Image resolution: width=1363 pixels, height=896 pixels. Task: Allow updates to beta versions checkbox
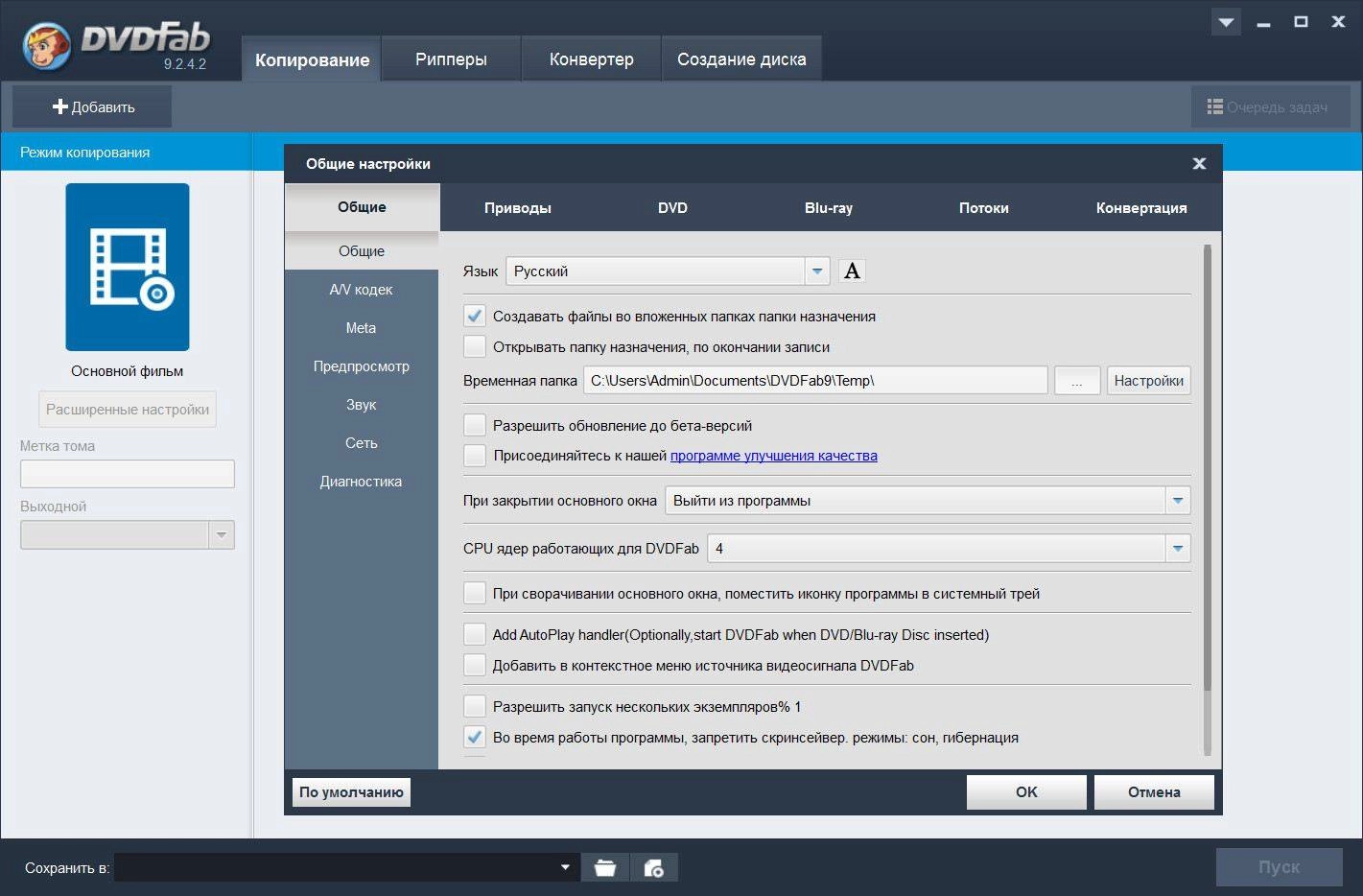click(475, 425)
